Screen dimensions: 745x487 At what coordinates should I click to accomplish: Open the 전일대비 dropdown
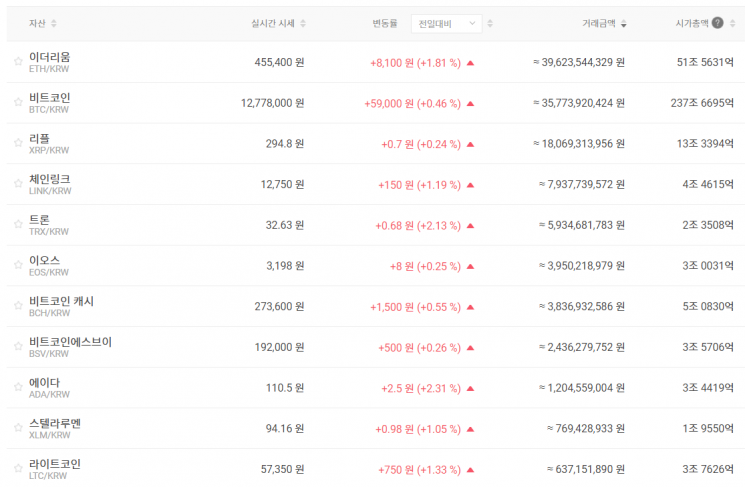pos(447,23)
